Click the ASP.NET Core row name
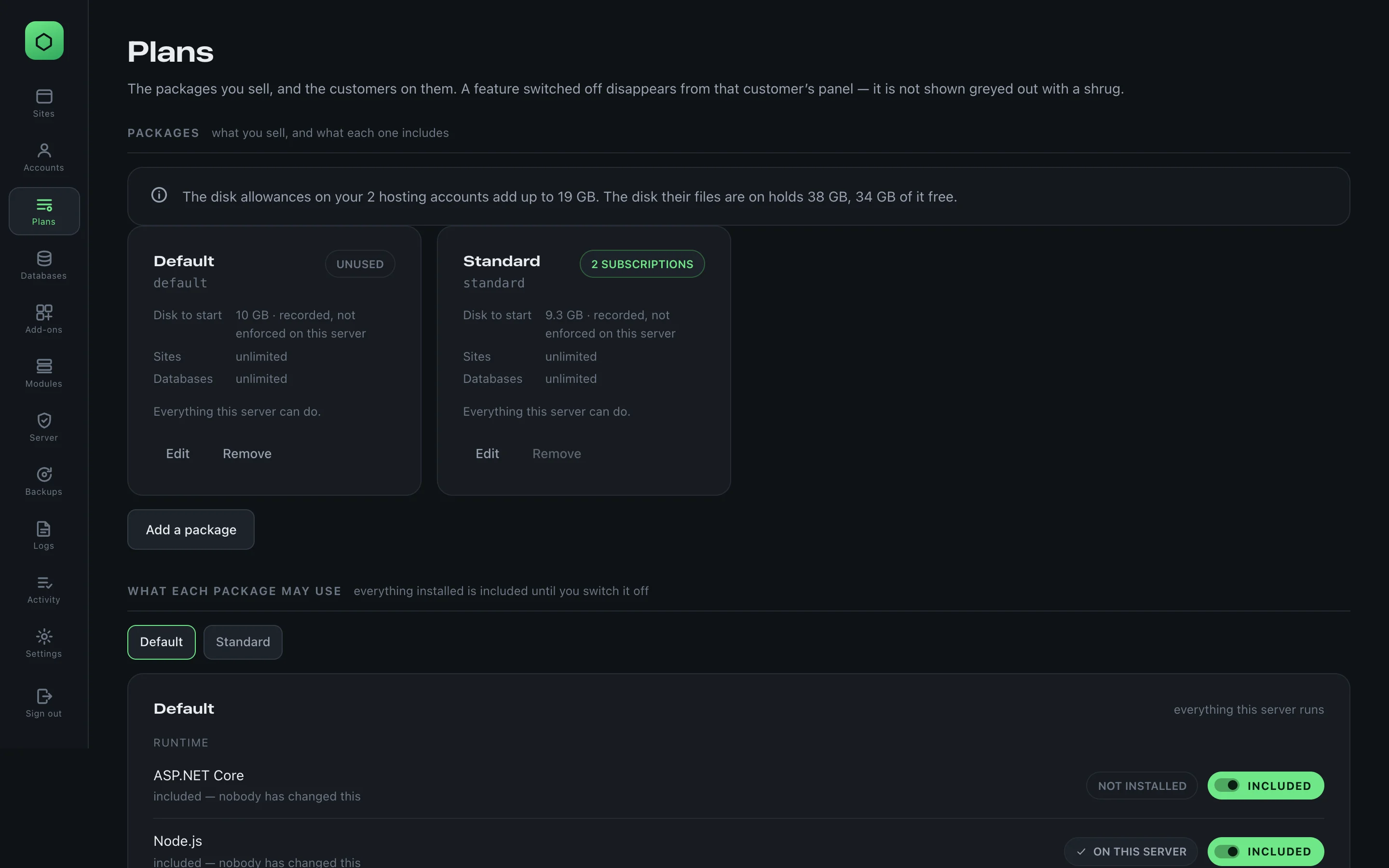 coord(199,775)
